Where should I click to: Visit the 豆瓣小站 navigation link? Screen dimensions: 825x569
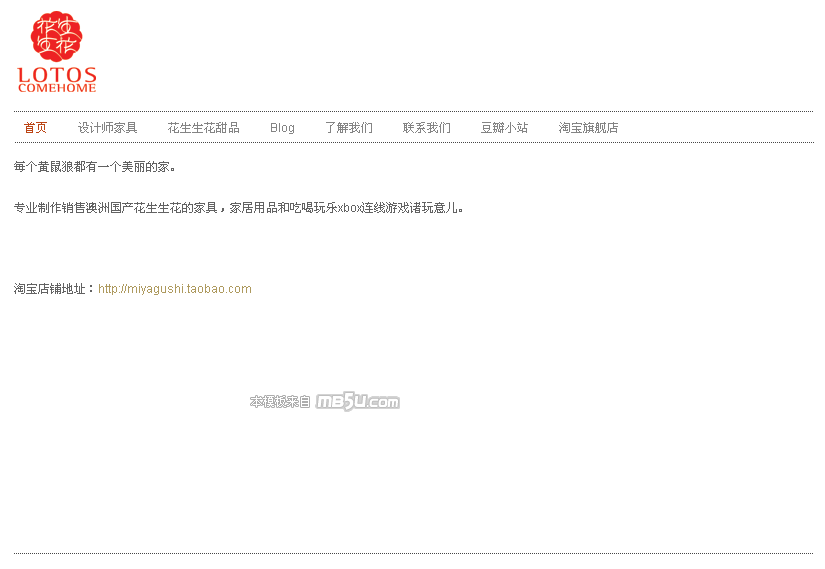504,128
